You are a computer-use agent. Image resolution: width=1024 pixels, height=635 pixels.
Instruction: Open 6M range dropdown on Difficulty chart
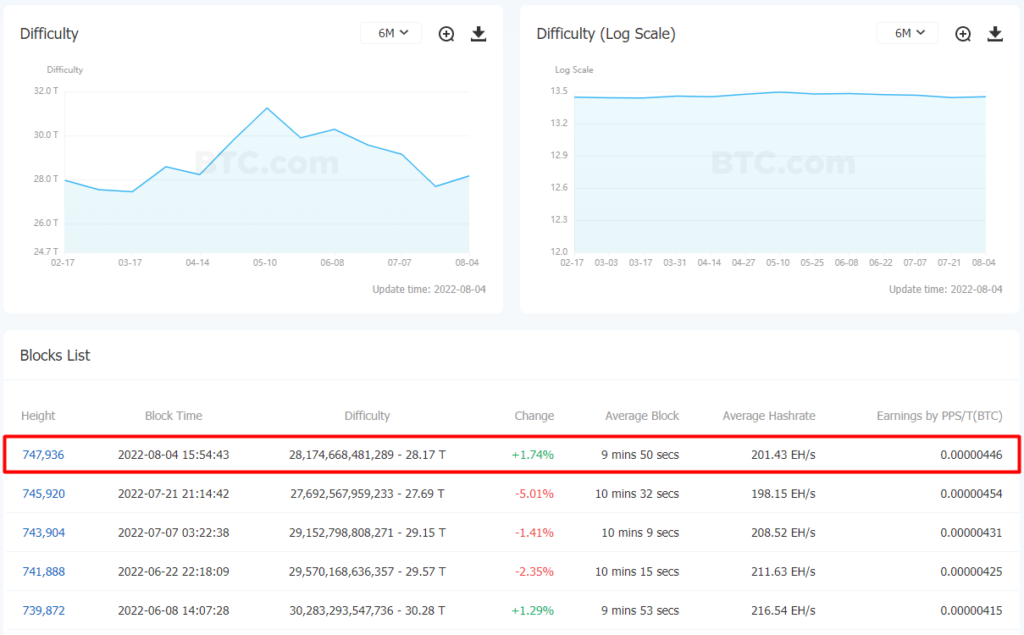[391, 33]
